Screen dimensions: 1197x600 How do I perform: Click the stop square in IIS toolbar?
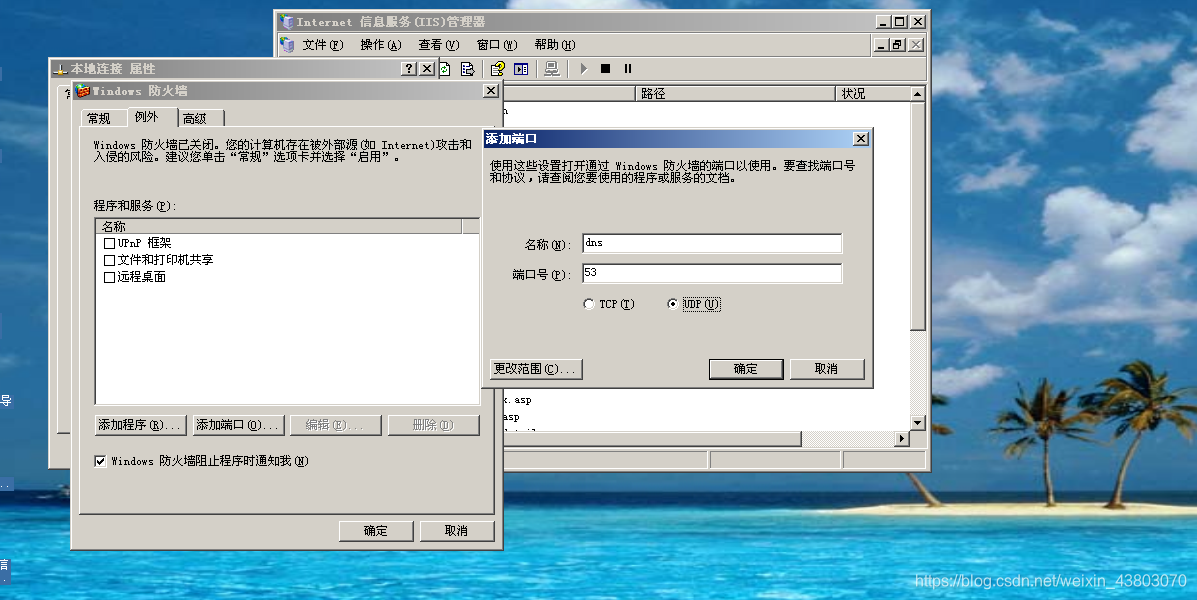(x=605, y=69)
